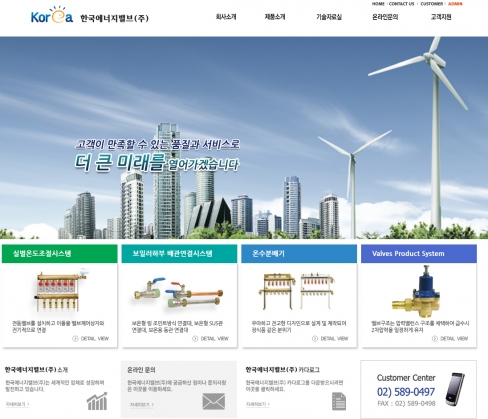Screen dimensions: 488x419
Task: Select the 기술자료실 menu item
Action: (329, 17)
